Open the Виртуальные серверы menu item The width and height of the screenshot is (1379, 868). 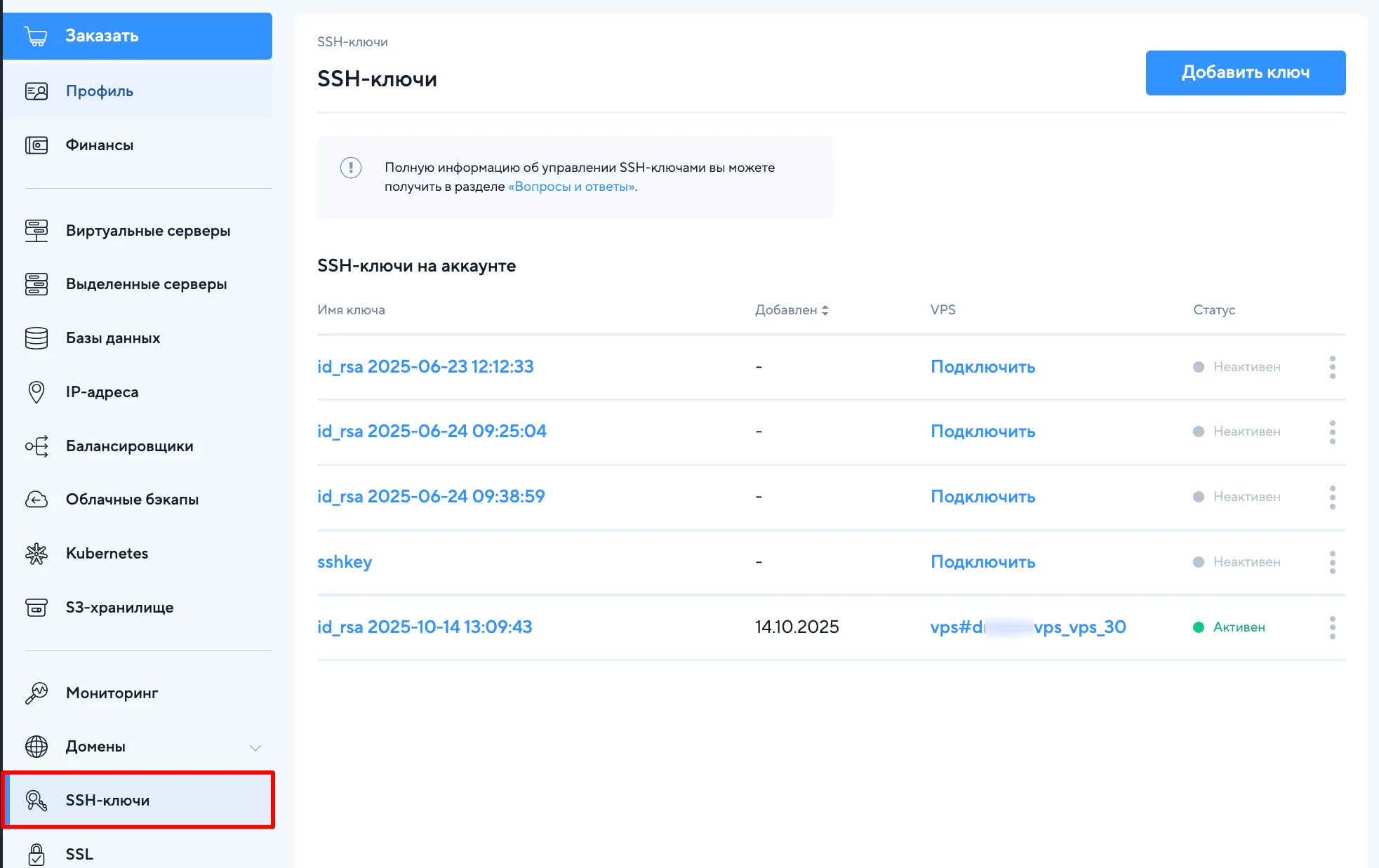(147, 231)
